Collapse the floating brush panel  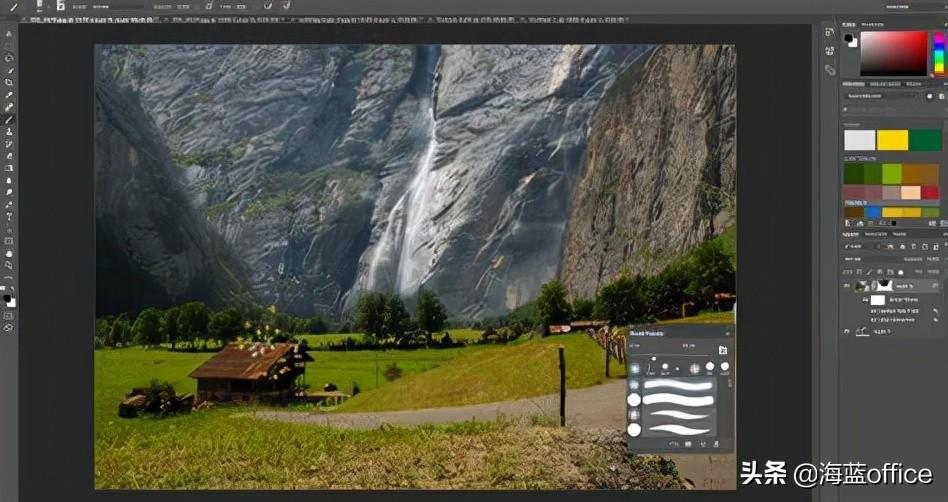[727, 333]
